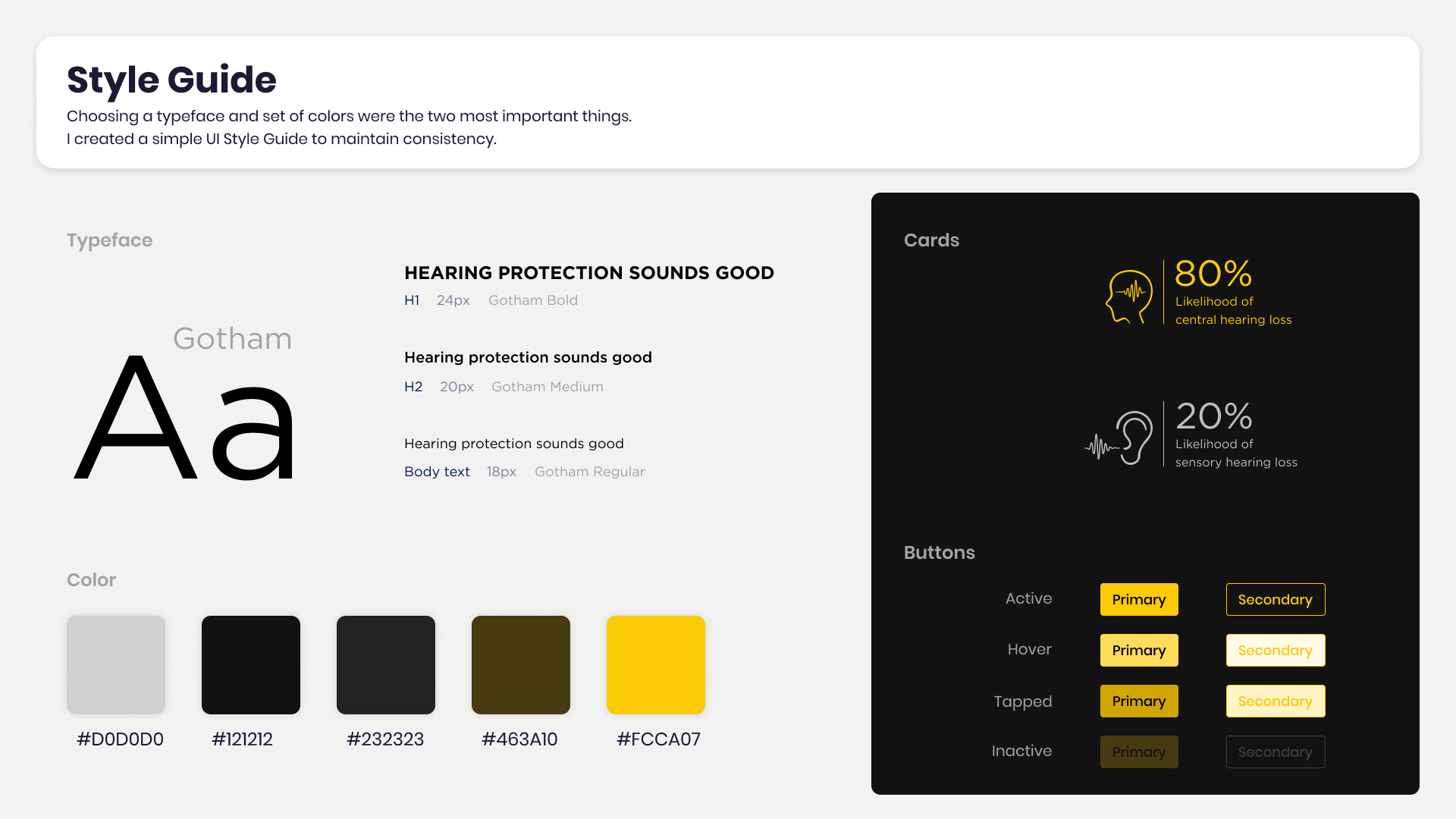Click the Hover state Secondary button
The height and width of the screenshot is (819, 1456).
coord(1275,651)
